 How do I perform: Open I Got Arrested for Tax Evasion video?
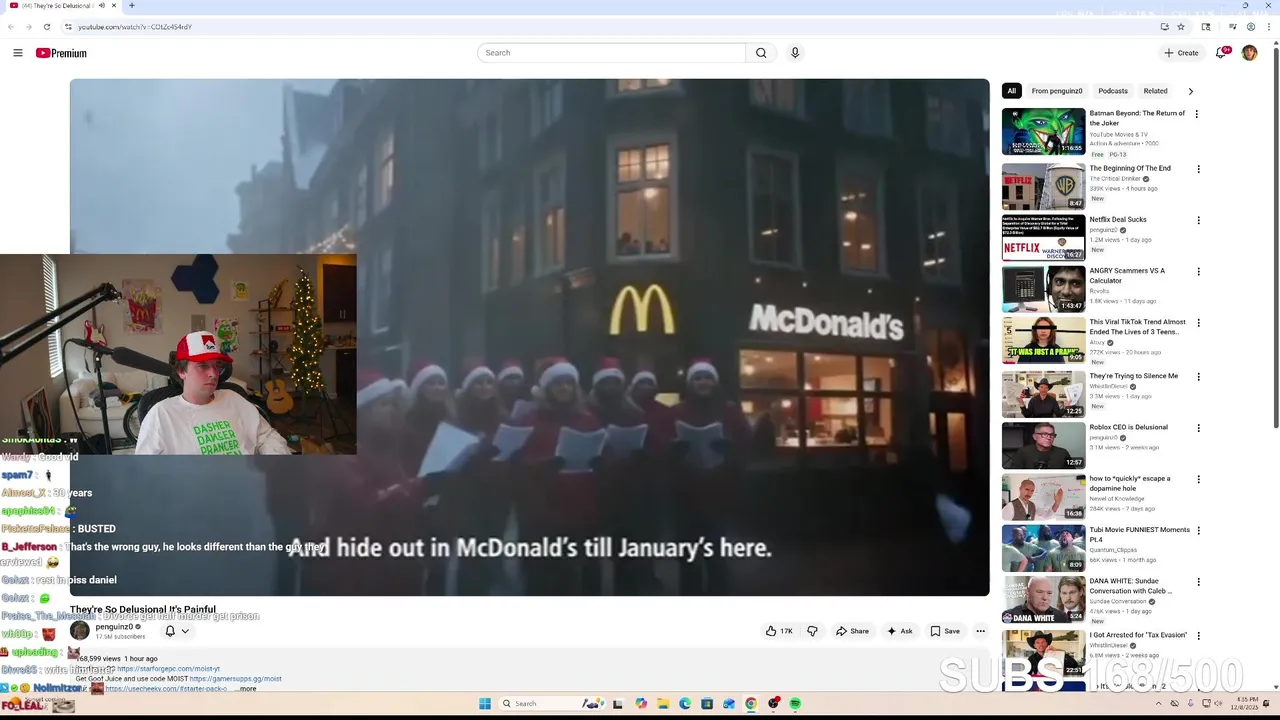click(1138, 635)
